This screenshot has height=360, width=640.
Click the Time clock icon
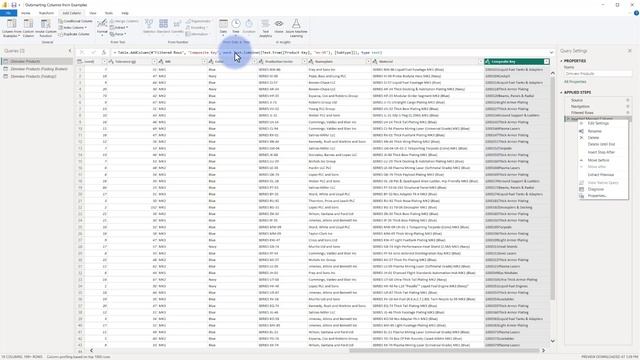pyautogui.click(x=236, y=24)
